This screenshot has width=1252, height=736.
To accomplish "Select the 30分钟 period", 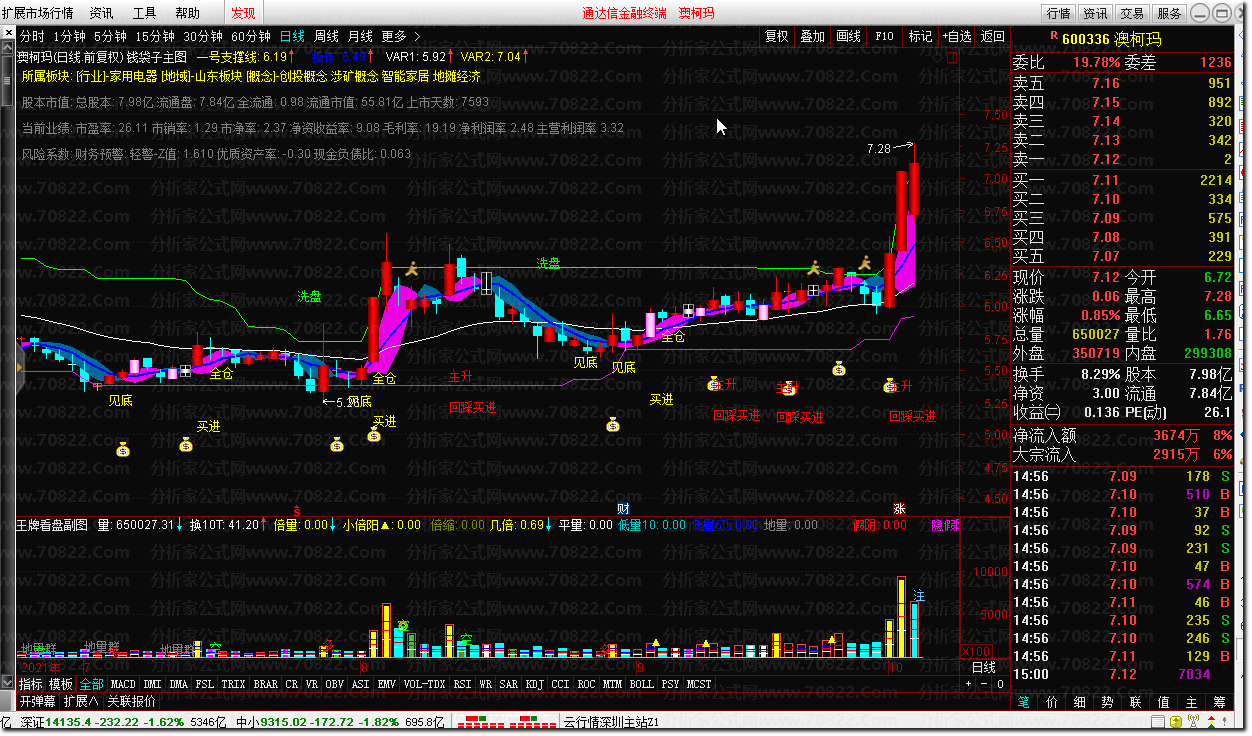I will 202,36.
